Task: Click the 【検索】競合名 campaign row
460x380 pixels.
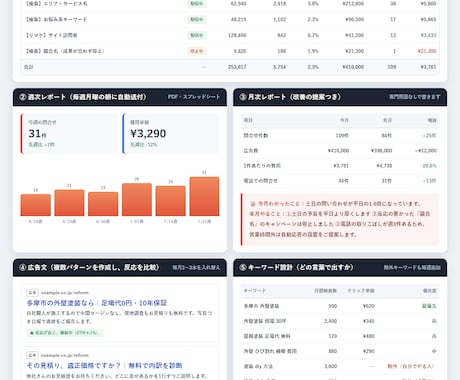Action: [x=230, y=51]
